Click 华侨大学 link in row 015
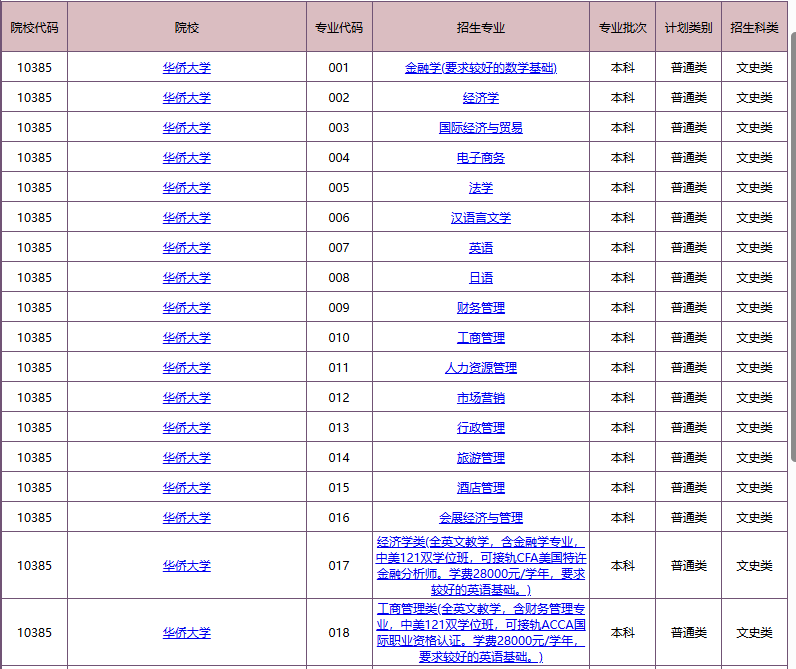Image resolution: width=796 pixels, height=669 pixels. pos(186,487)
